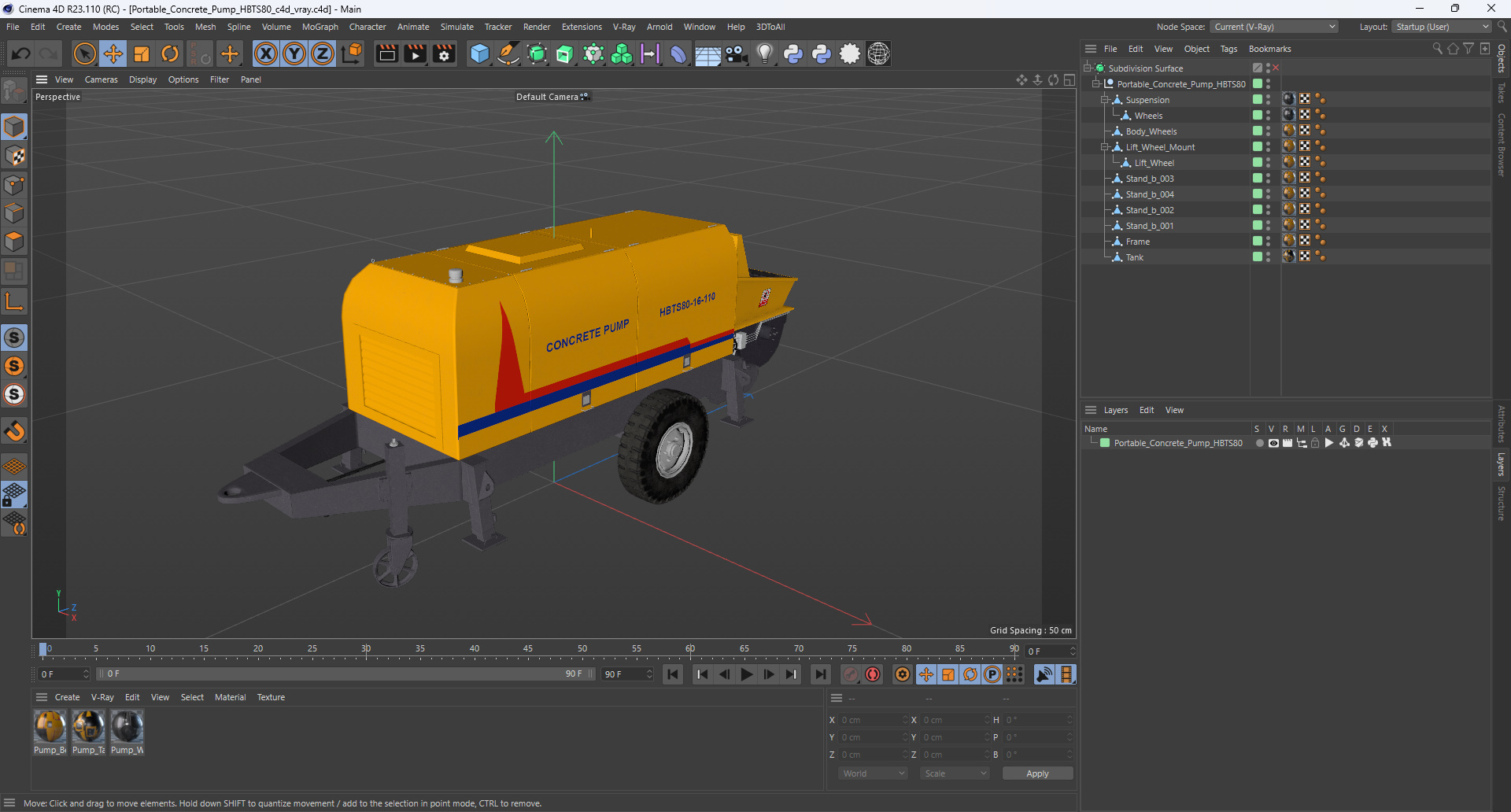Open Object Manager Tags menu
The image size is (1511, 812).
[1228, 49]
